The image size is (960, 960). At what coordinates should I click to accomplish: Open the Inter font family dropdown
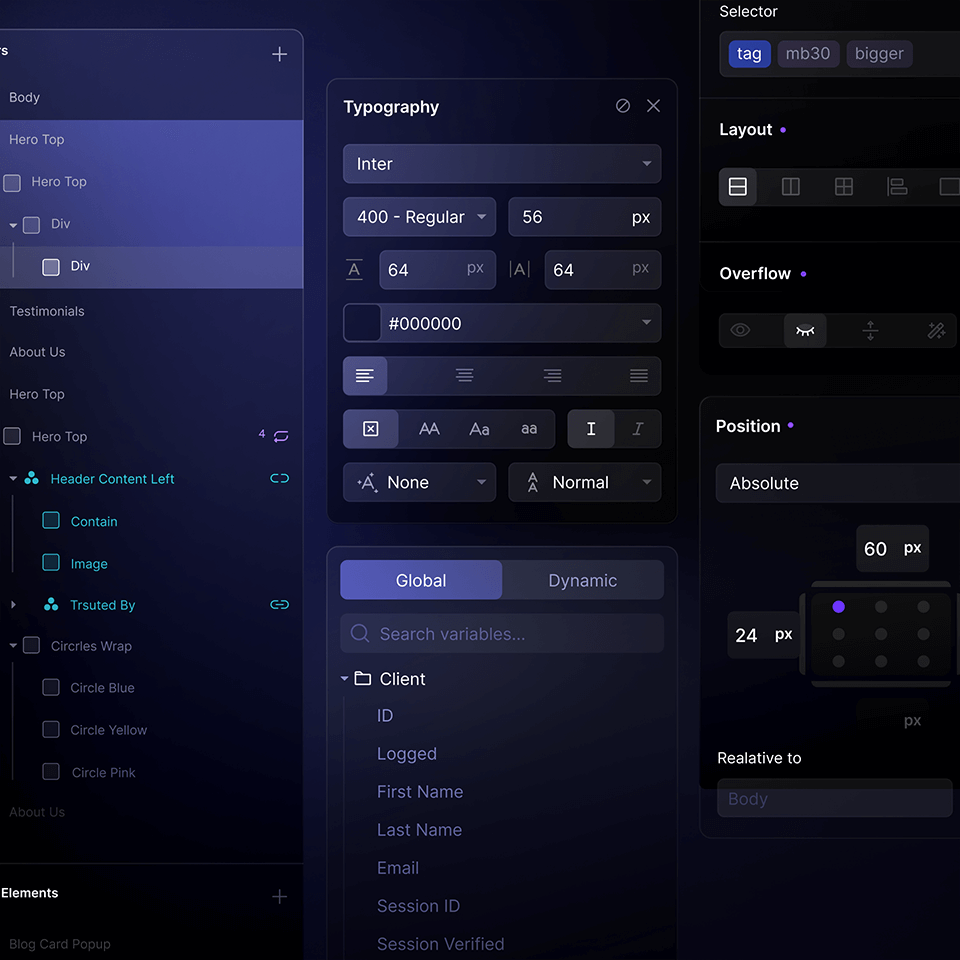pos(502,164)
